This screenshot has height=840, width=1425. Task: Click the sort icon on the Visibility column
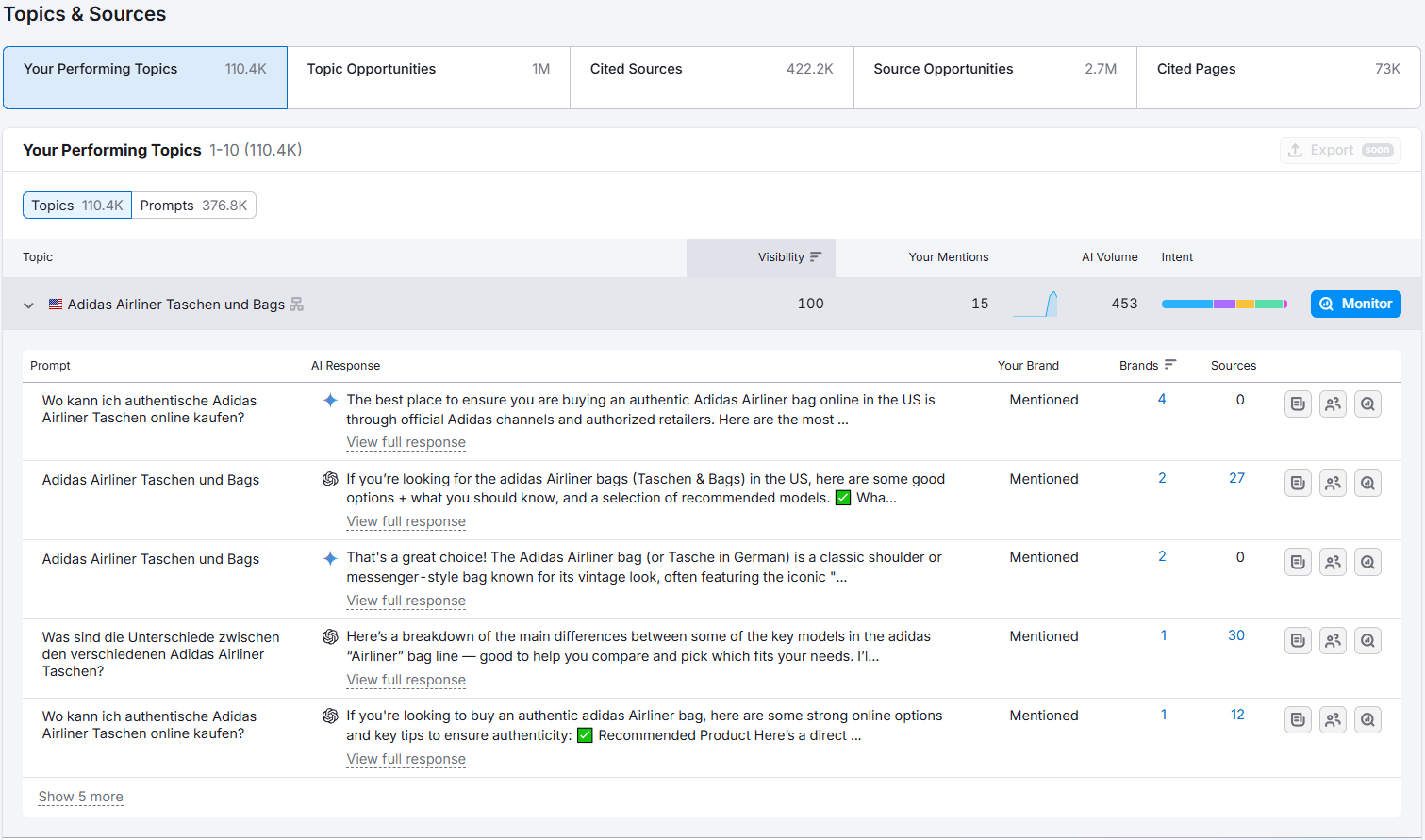817,257
